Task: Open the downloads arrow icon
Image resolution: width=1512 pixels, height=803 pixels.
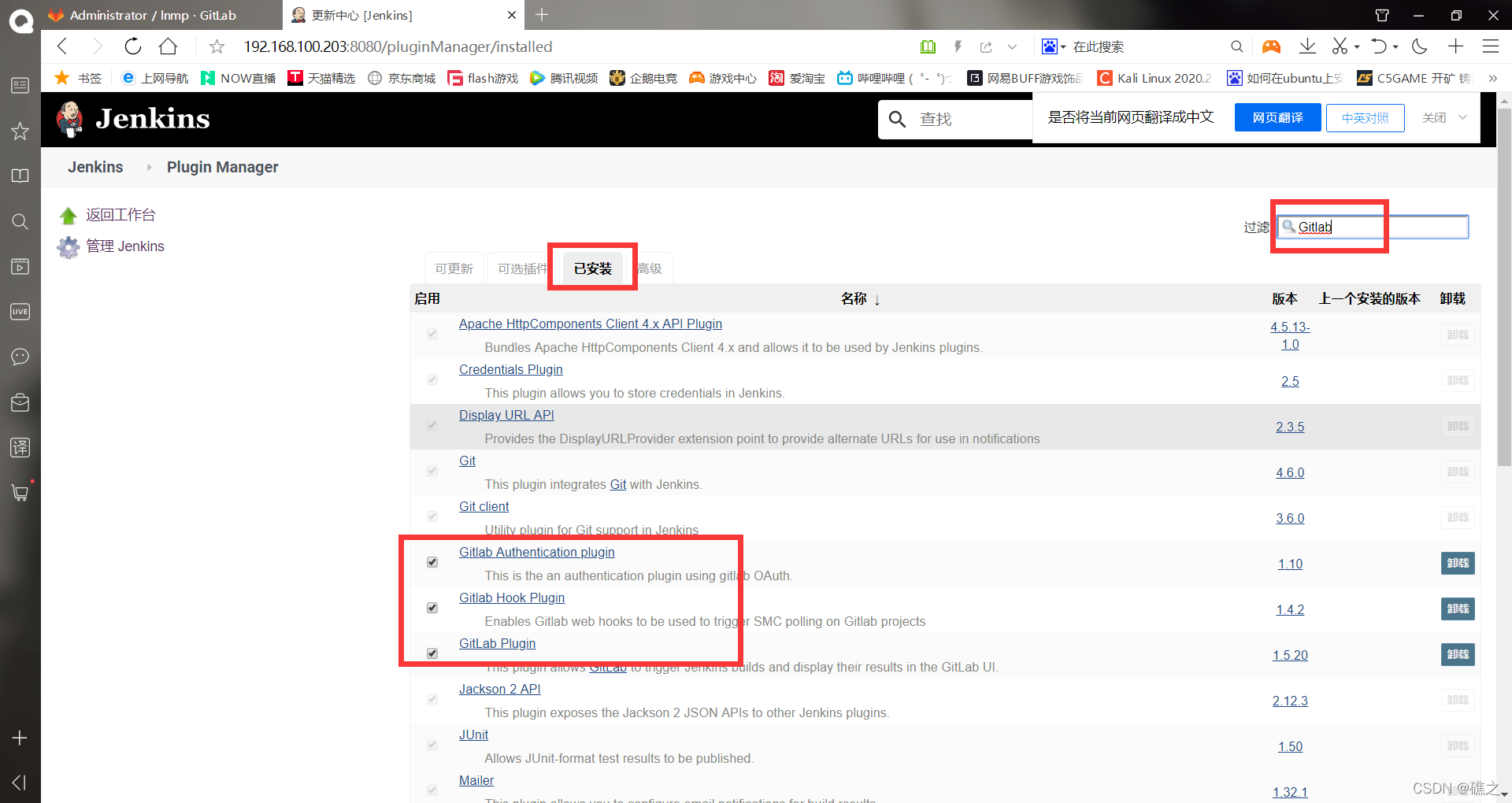Action: point(1307,46)
